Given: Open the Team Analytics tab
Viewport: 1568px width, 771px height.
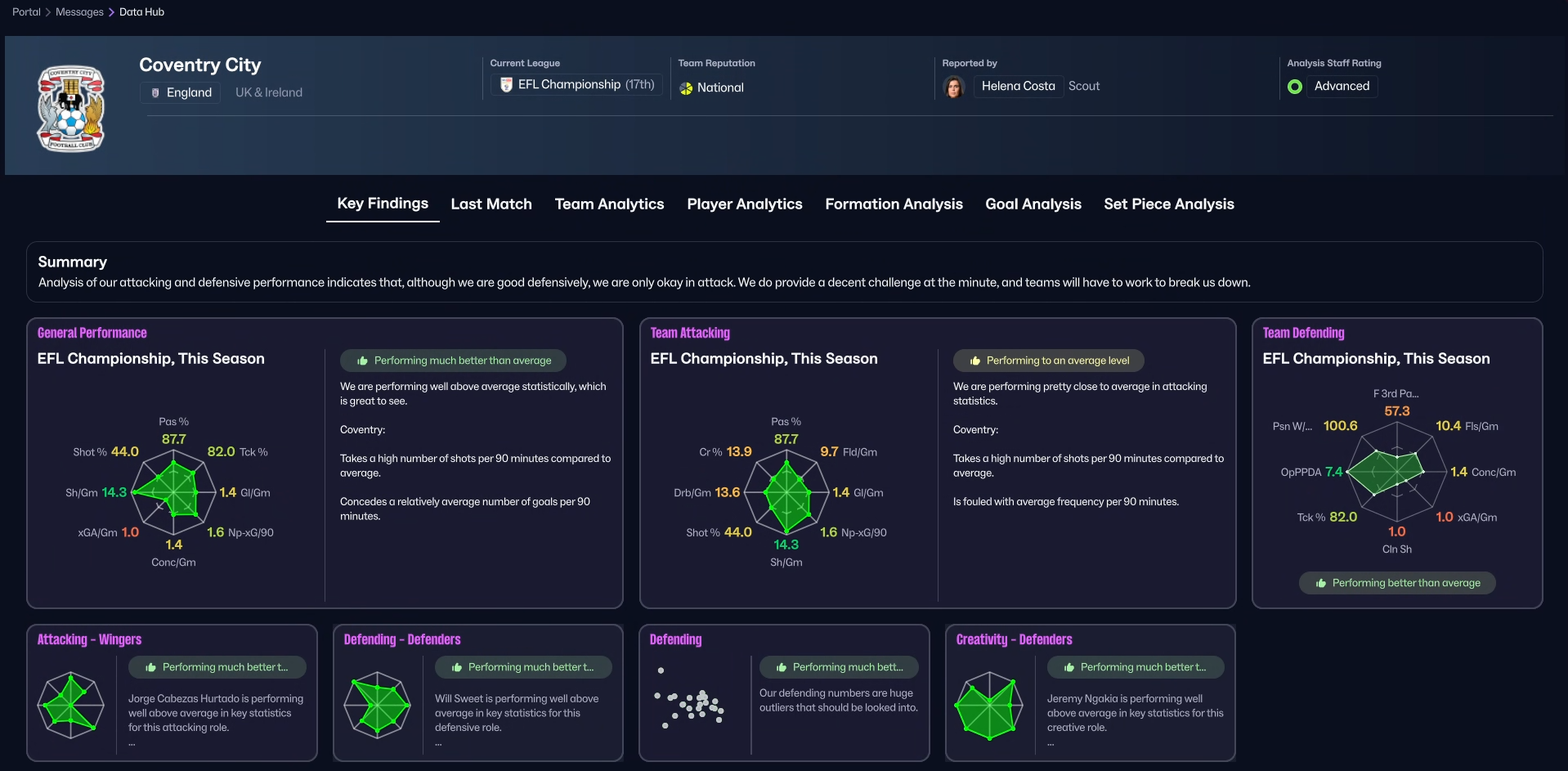Looking at the screenshot, I should [609, 204].
